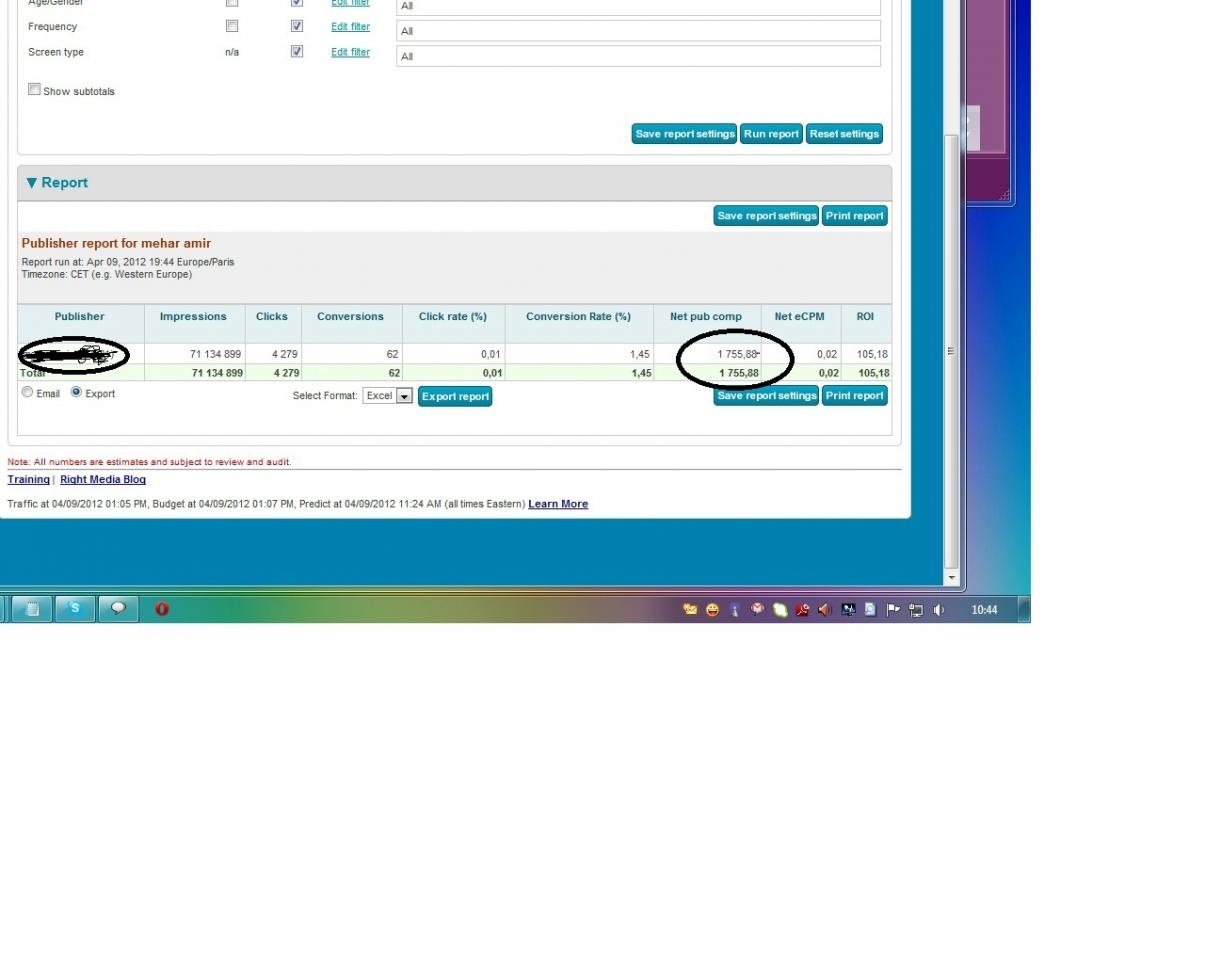
Task: Click the Impressions column header
Action: pyautogui.click(x=193, y=317)
